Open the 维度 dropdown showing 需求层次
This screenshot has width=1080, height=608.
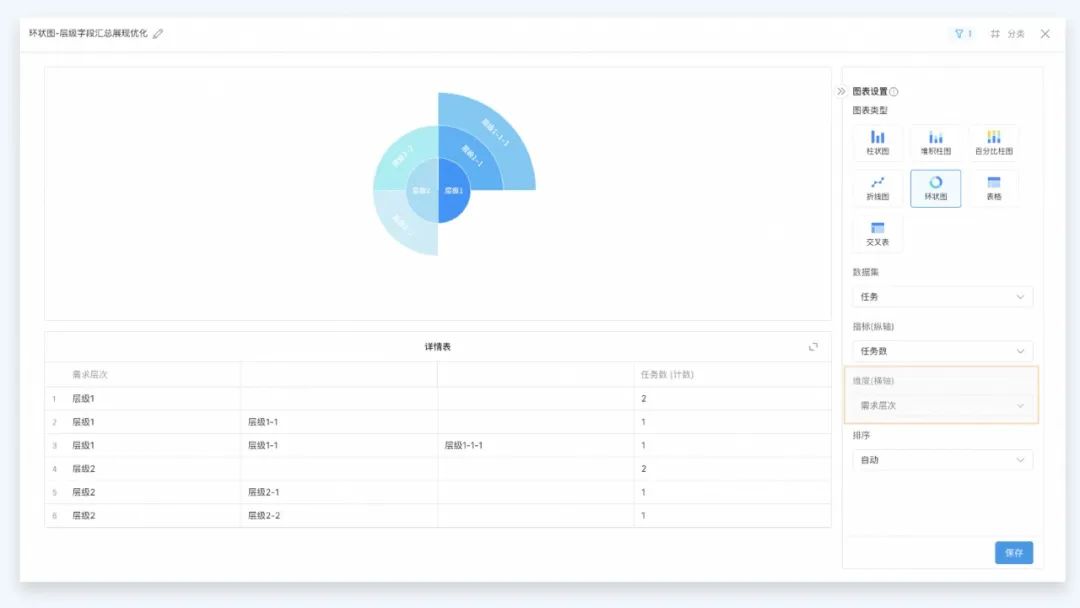(942, 406)
